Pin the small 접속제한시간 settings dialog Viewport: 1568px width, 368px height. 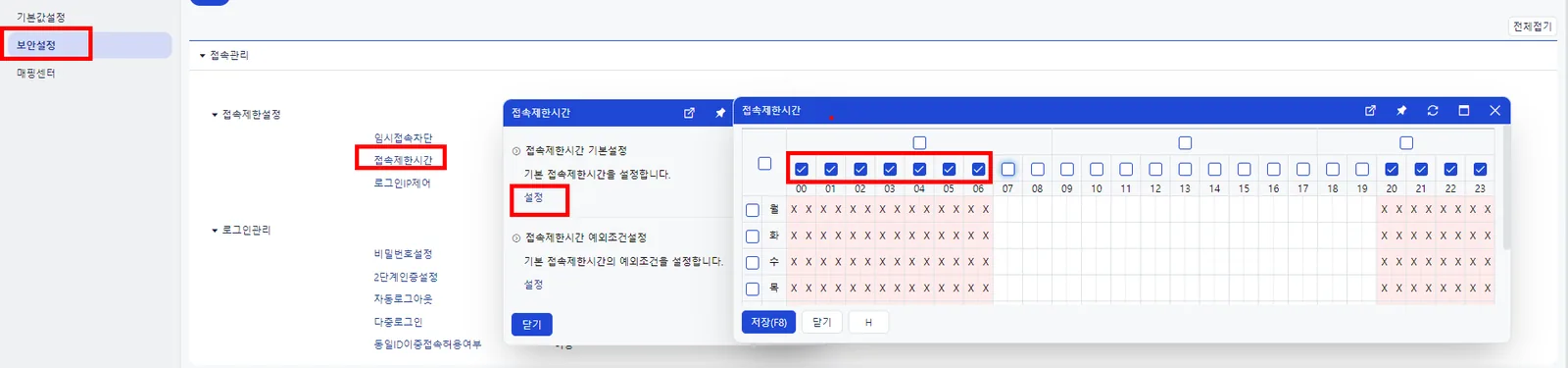point(720,113)
